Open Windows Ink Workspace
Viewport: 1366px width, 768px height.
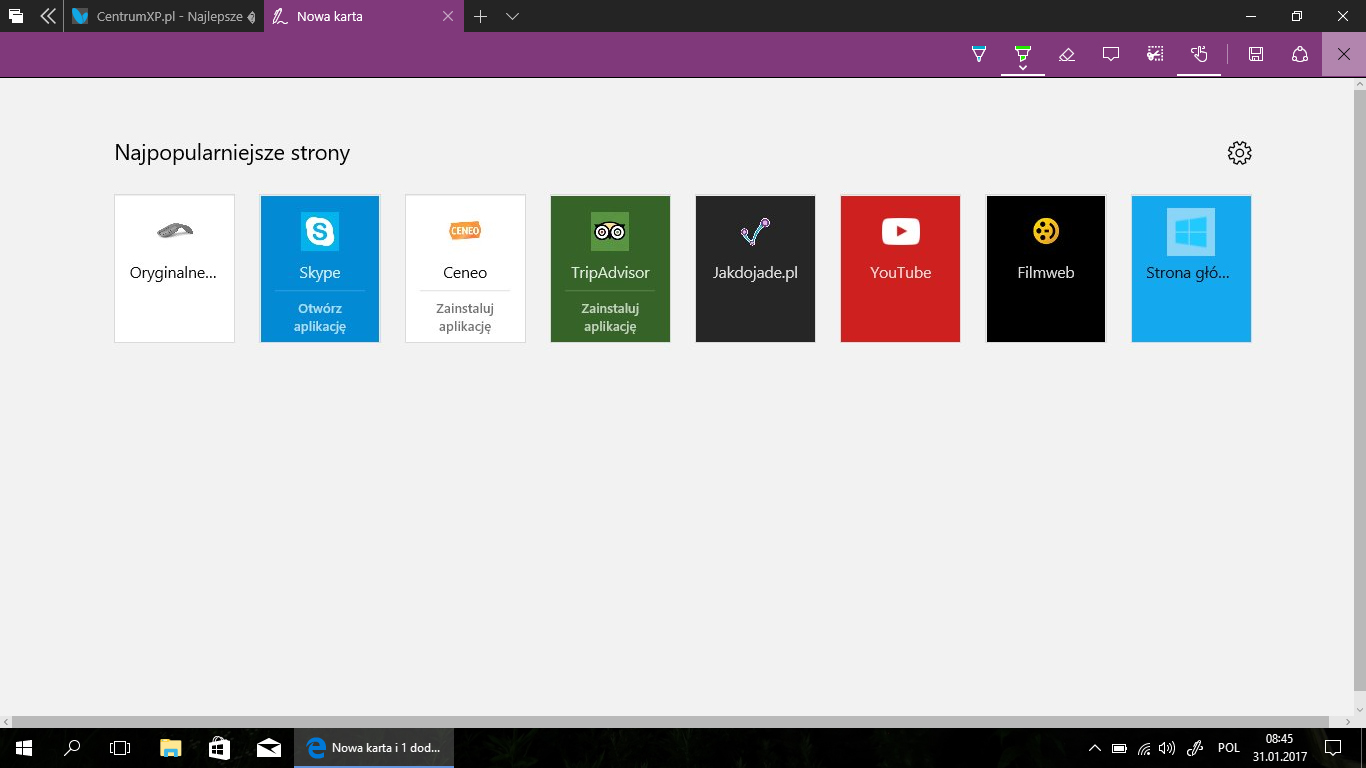[1194, 748]
